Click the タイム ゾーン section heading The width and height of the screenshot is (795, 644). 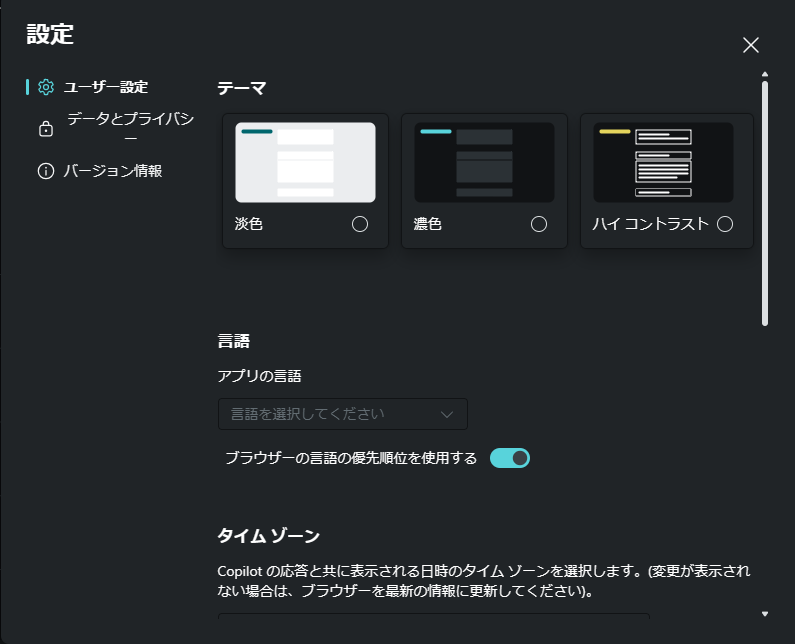269,535
